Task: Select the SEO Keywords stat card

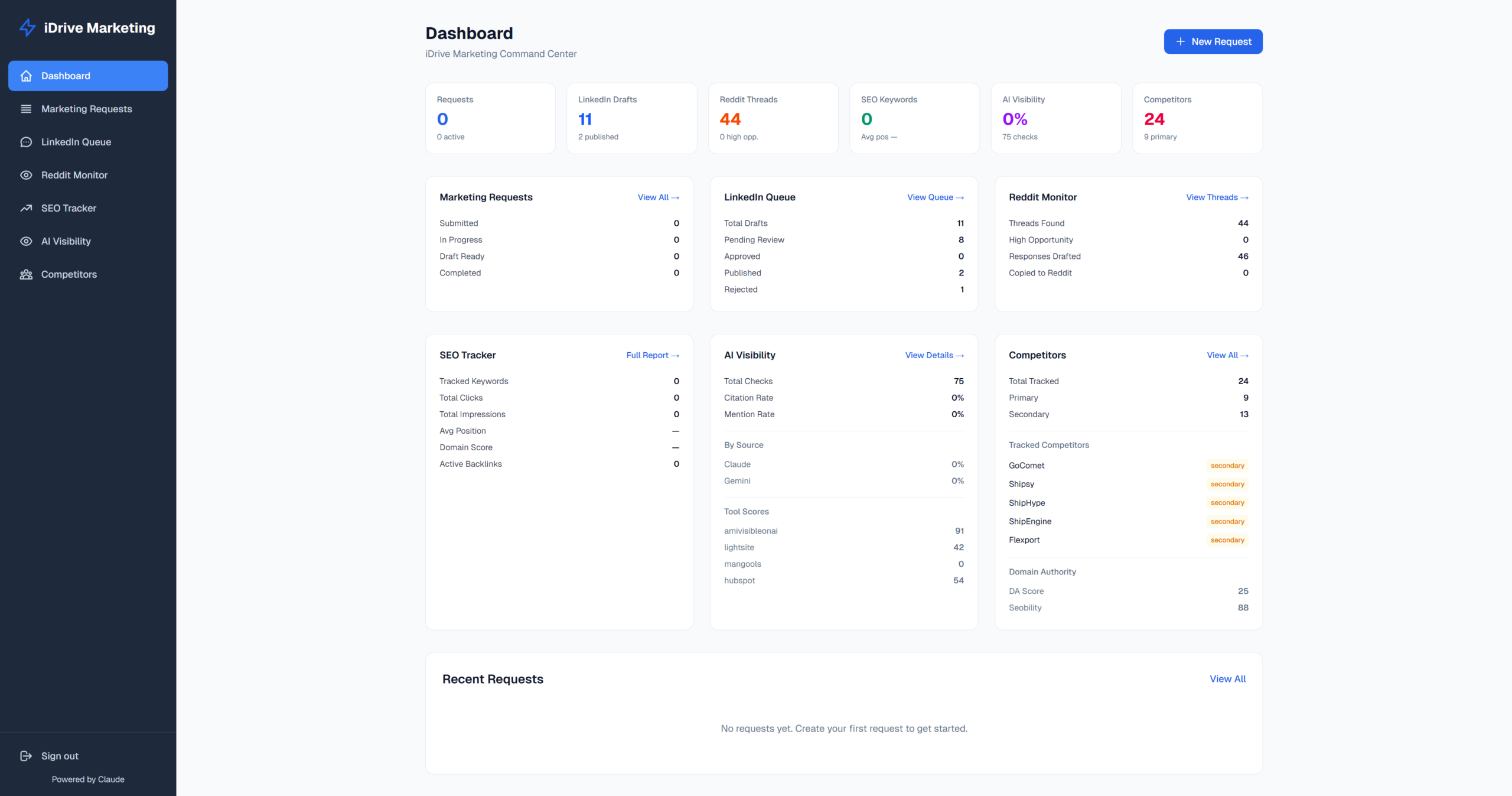Action: pos(914,118)
